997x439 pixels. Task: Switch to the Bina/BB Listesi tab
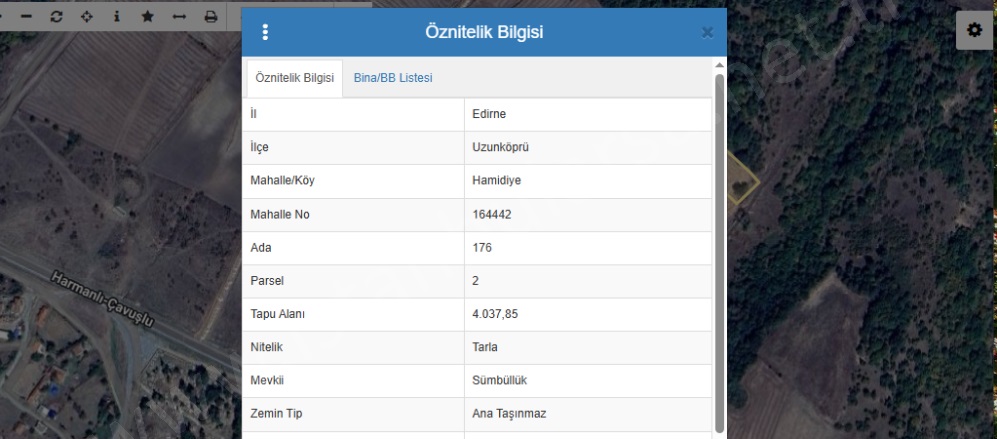coord(393,78)
